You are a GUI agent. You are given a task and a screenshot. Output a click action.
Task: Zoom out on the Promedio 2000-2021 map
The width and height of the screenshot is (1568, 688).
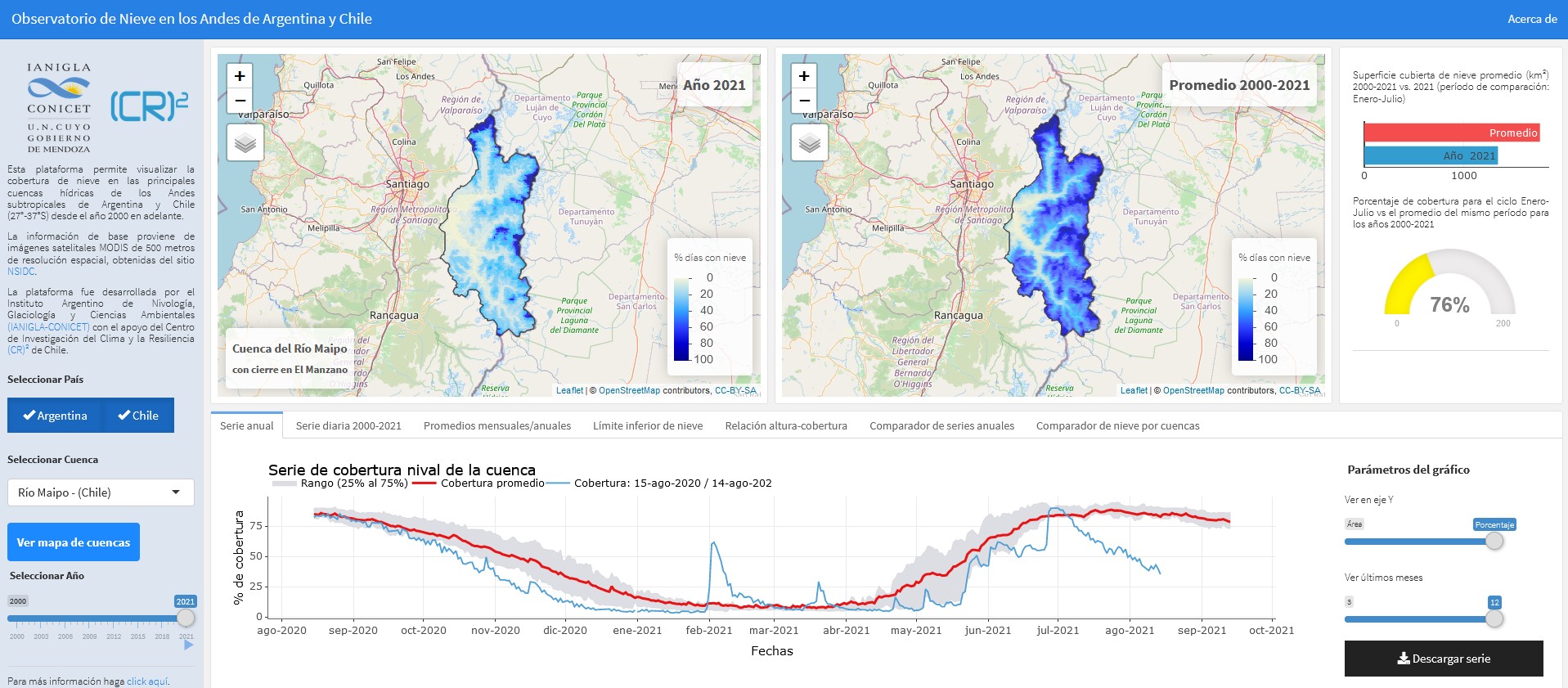coord(804,100)
